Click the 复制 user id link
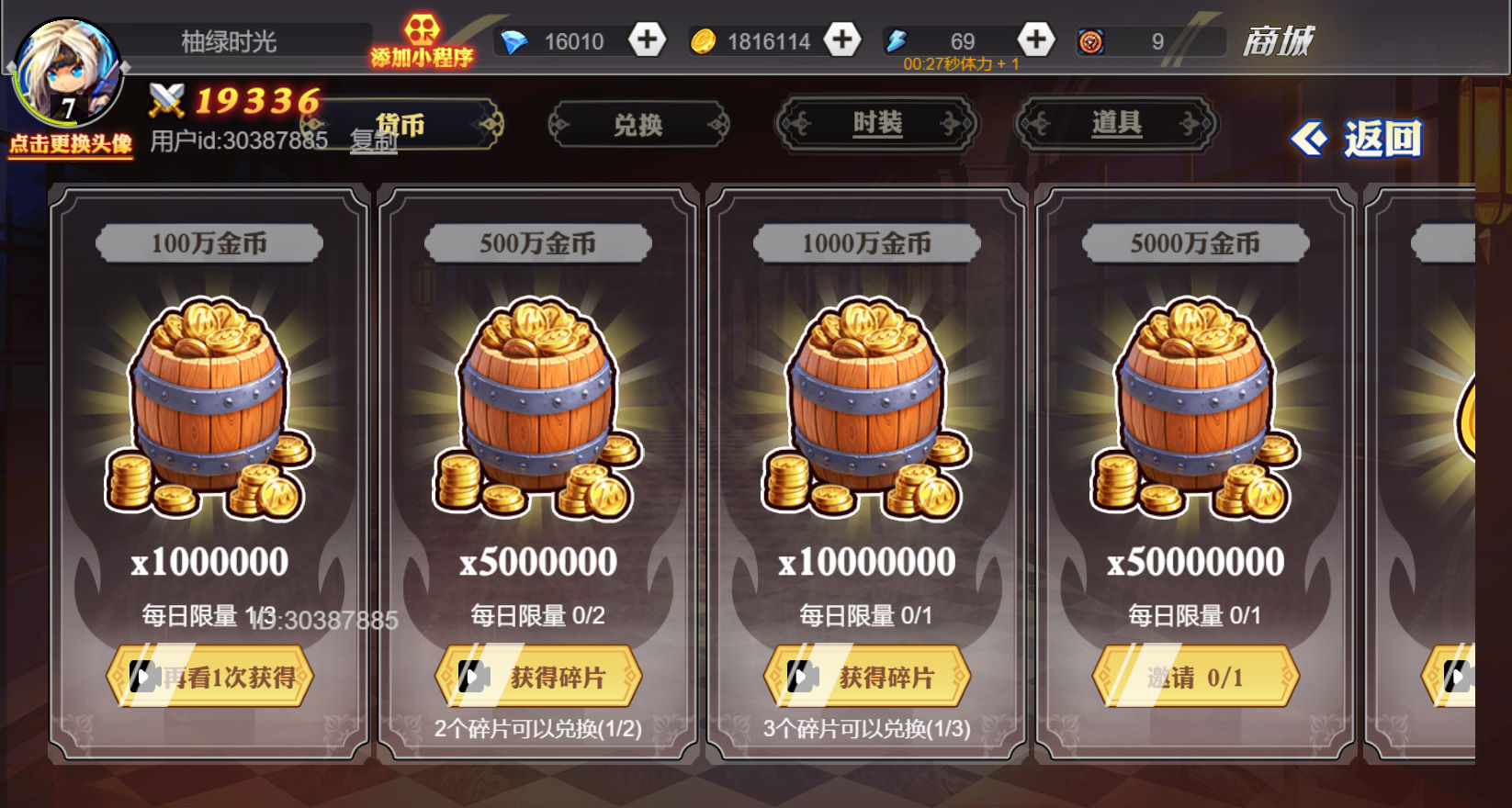 374,140
